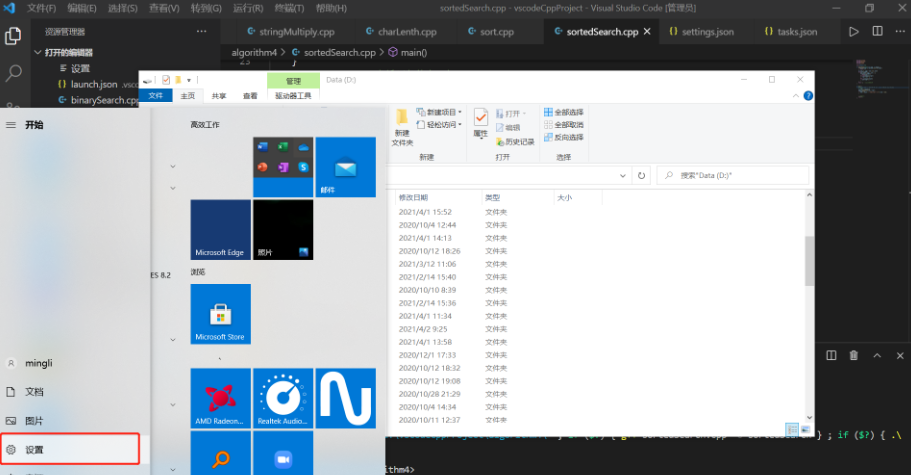Open the 文件(F) menu in VS Code
Image resolution: width=911 pixels, height=475 pixels.
tap(41, 8)
